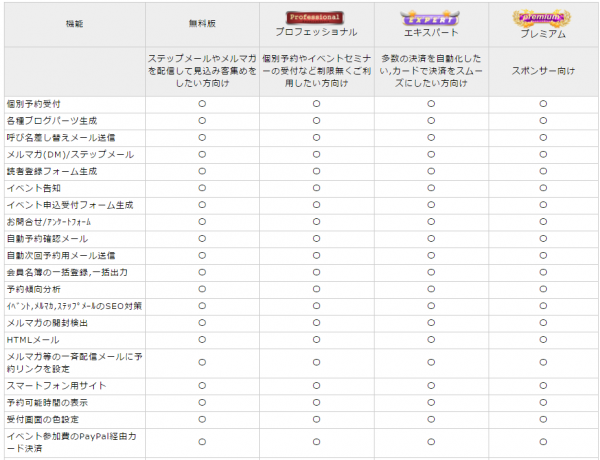Click the プロフェッショナル circle in 各種ブログパーツ生成 row
This screenshot has height=460, width=600.
[x=316, y=121]
